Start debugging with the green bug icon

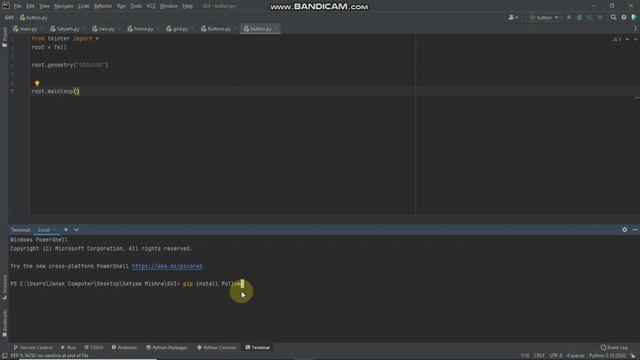tap(579, 18)
